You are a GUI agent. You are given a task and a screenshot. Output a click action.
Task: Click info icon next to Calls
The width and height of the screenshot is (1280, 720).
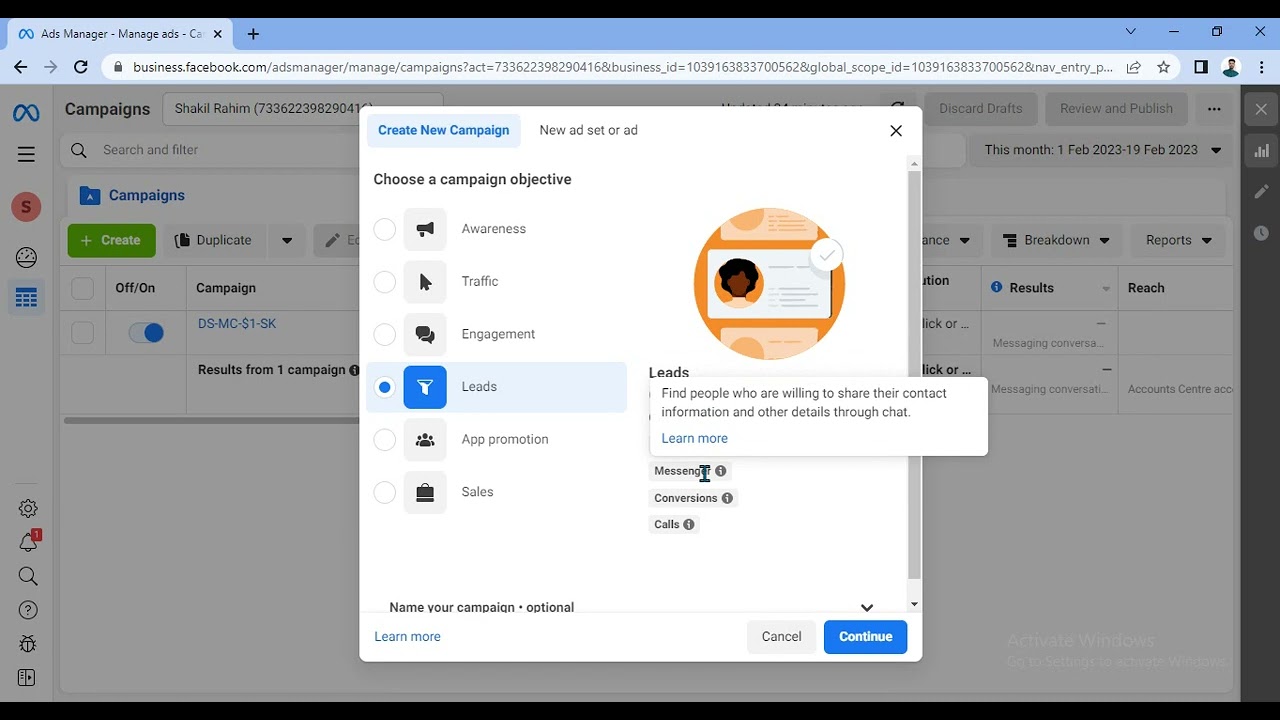688,524
